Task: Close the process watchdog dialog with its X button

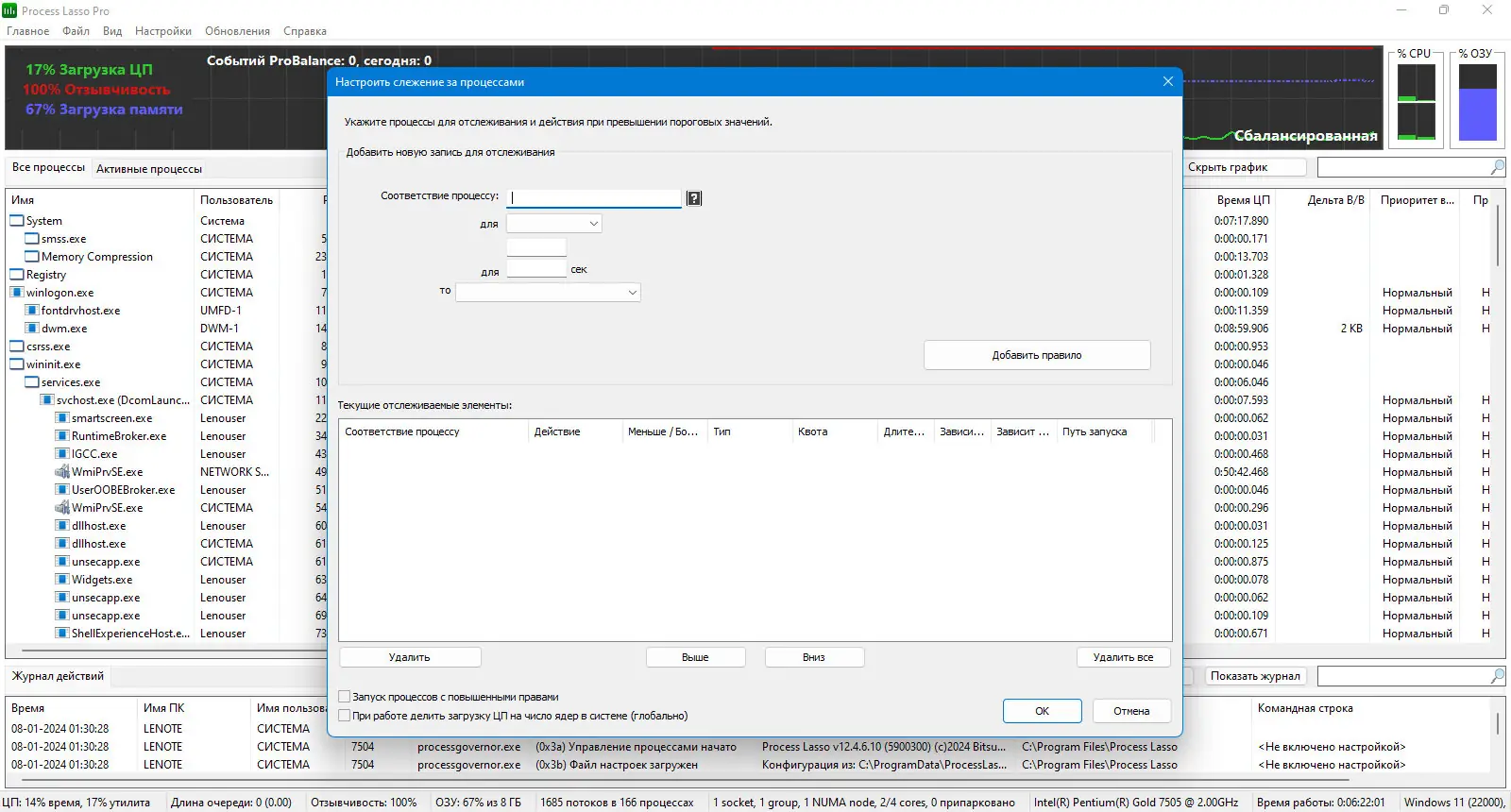Action: pos(1168,81)
